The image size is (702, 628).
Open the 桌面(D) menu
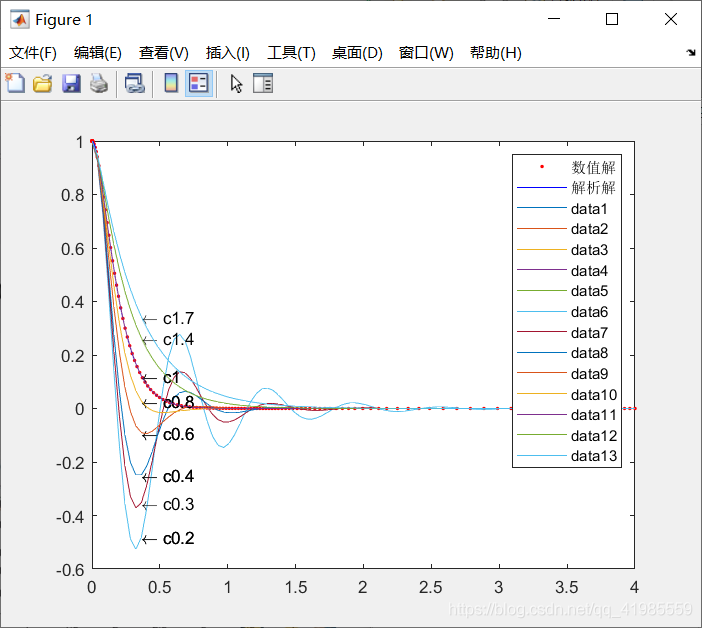(x=357, y=53)
